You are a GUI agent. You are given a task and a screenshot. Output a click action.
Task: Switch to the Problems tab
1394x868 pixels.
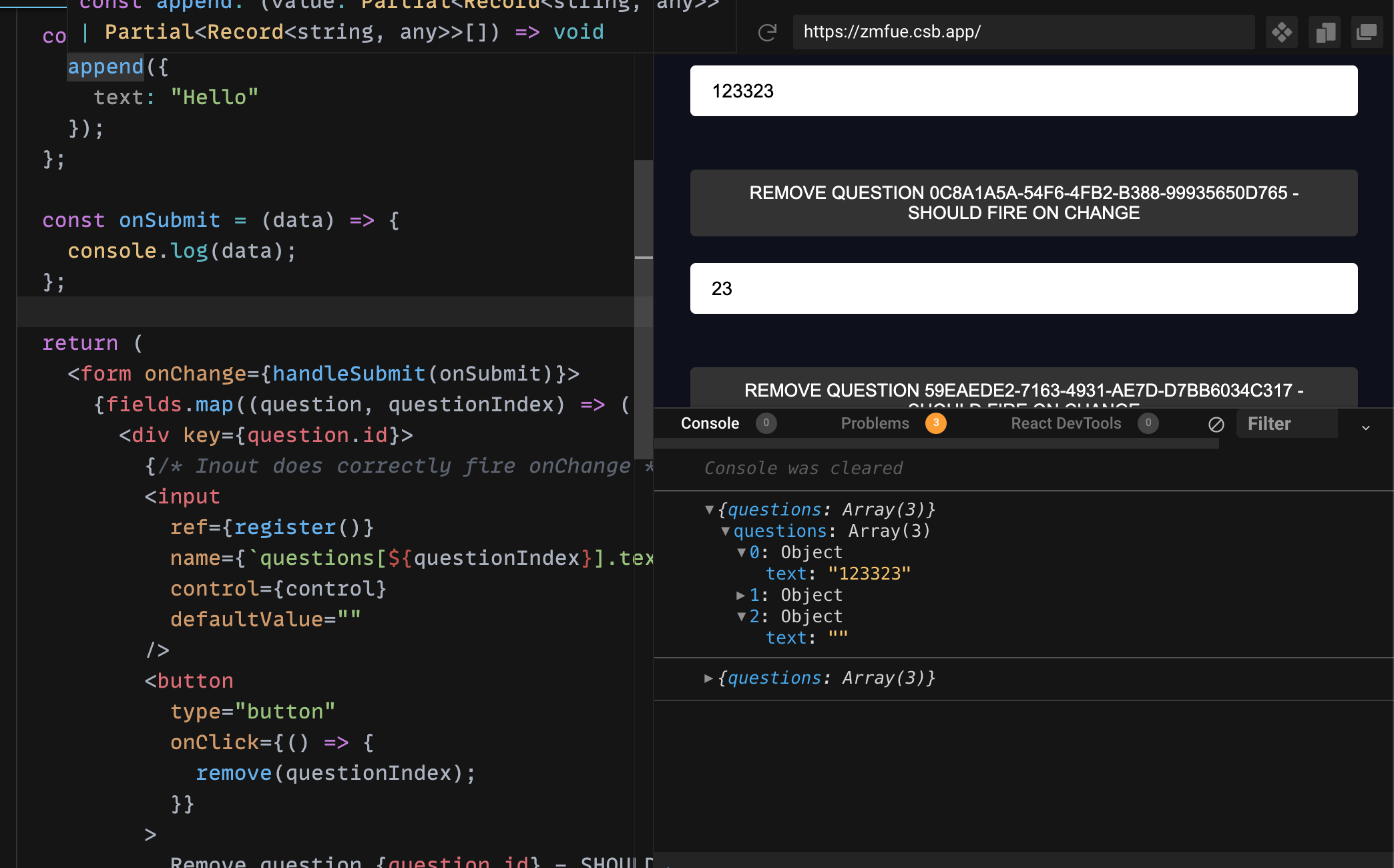tap(875, 423)
